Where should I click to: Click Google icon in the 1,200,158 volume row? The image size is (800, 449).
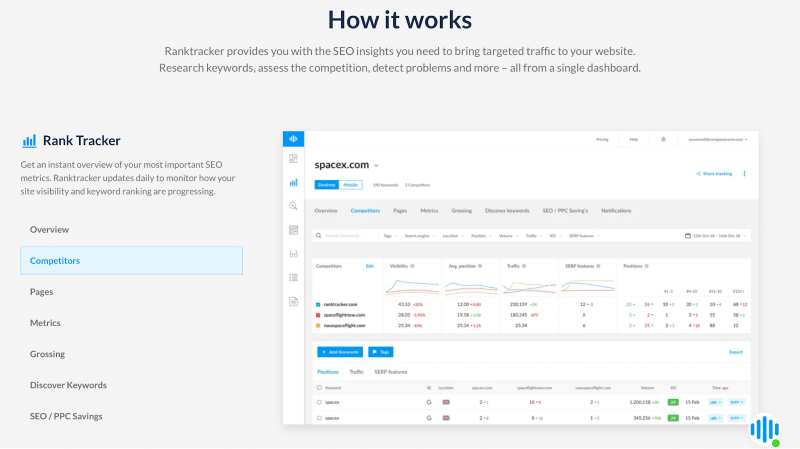(x=429, y=402)
